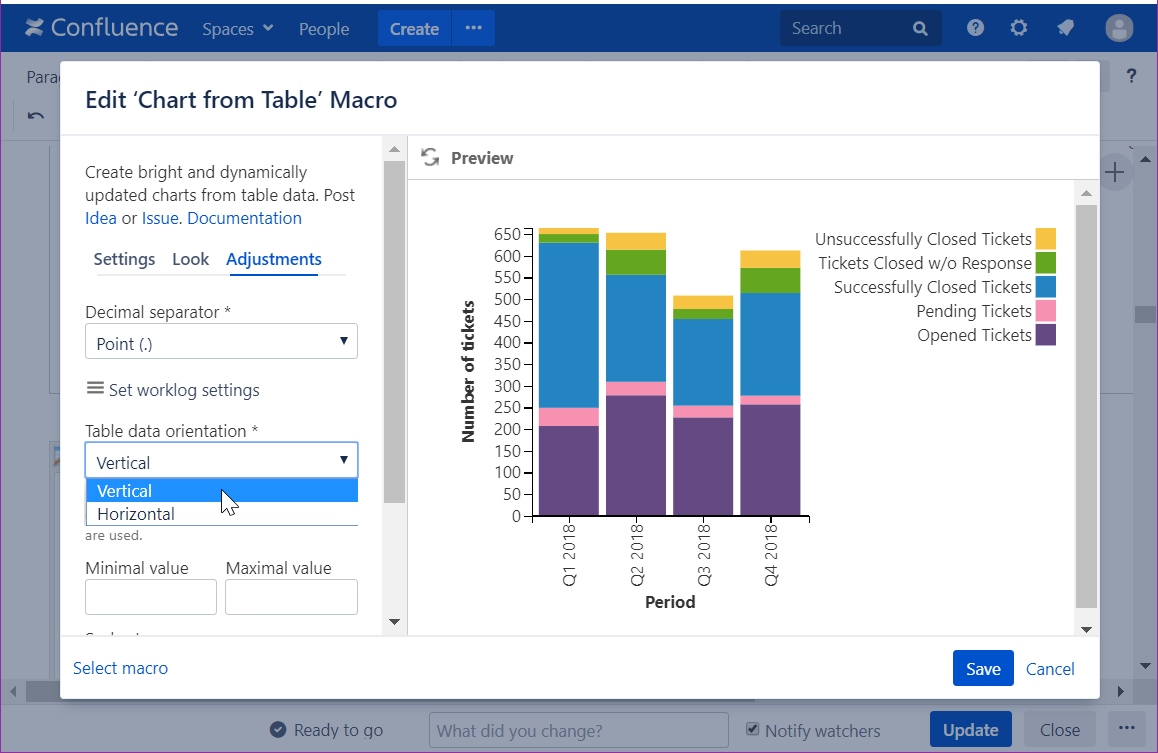Screen dimensions: 1158x753
Task: Switch to the Look tab
Action: [x=190, y=259]
